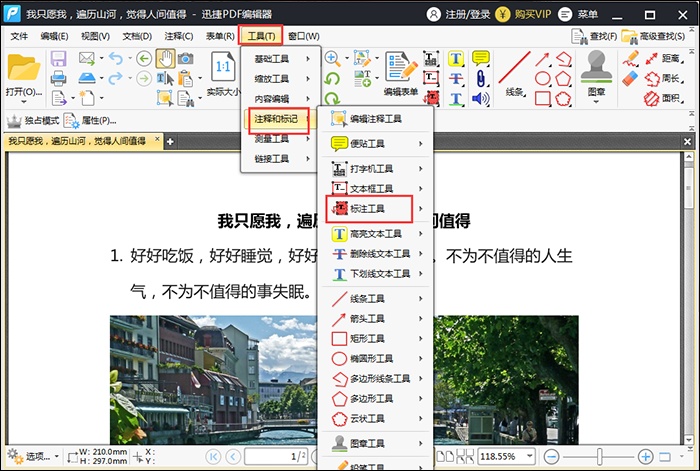The height and width of the screenshot is (471, 700).
Task: Expand the 链接工具 submenu
Action: [x=281, y=158]
